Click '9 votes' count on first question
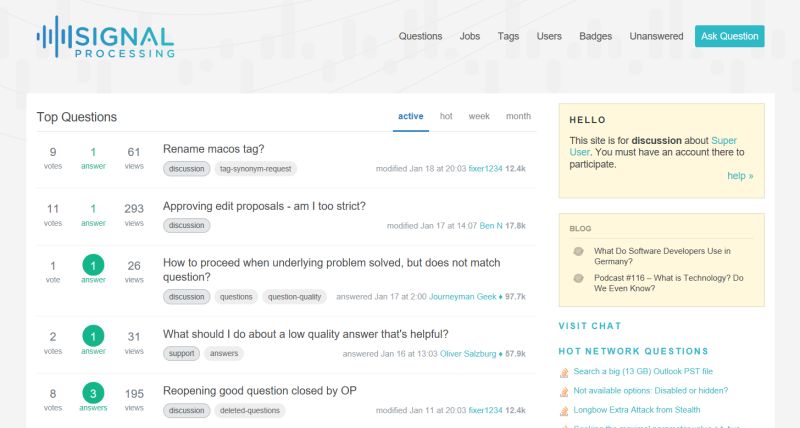Screen dimensions: 800x428 pos(53,158)
